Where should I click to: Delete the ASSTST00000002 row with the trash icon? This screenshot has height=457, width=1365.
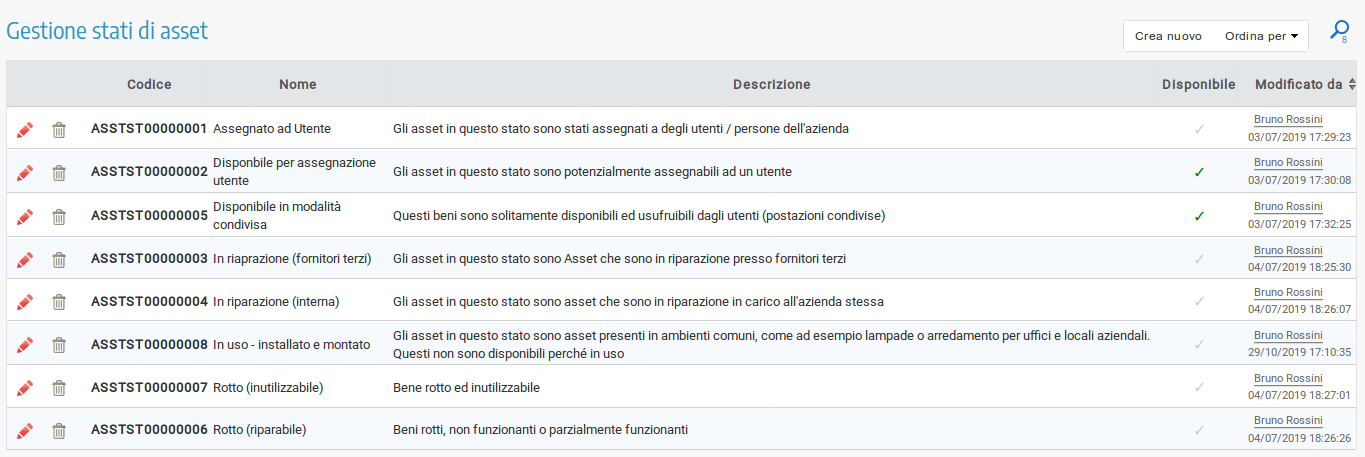tap(59, 173)
